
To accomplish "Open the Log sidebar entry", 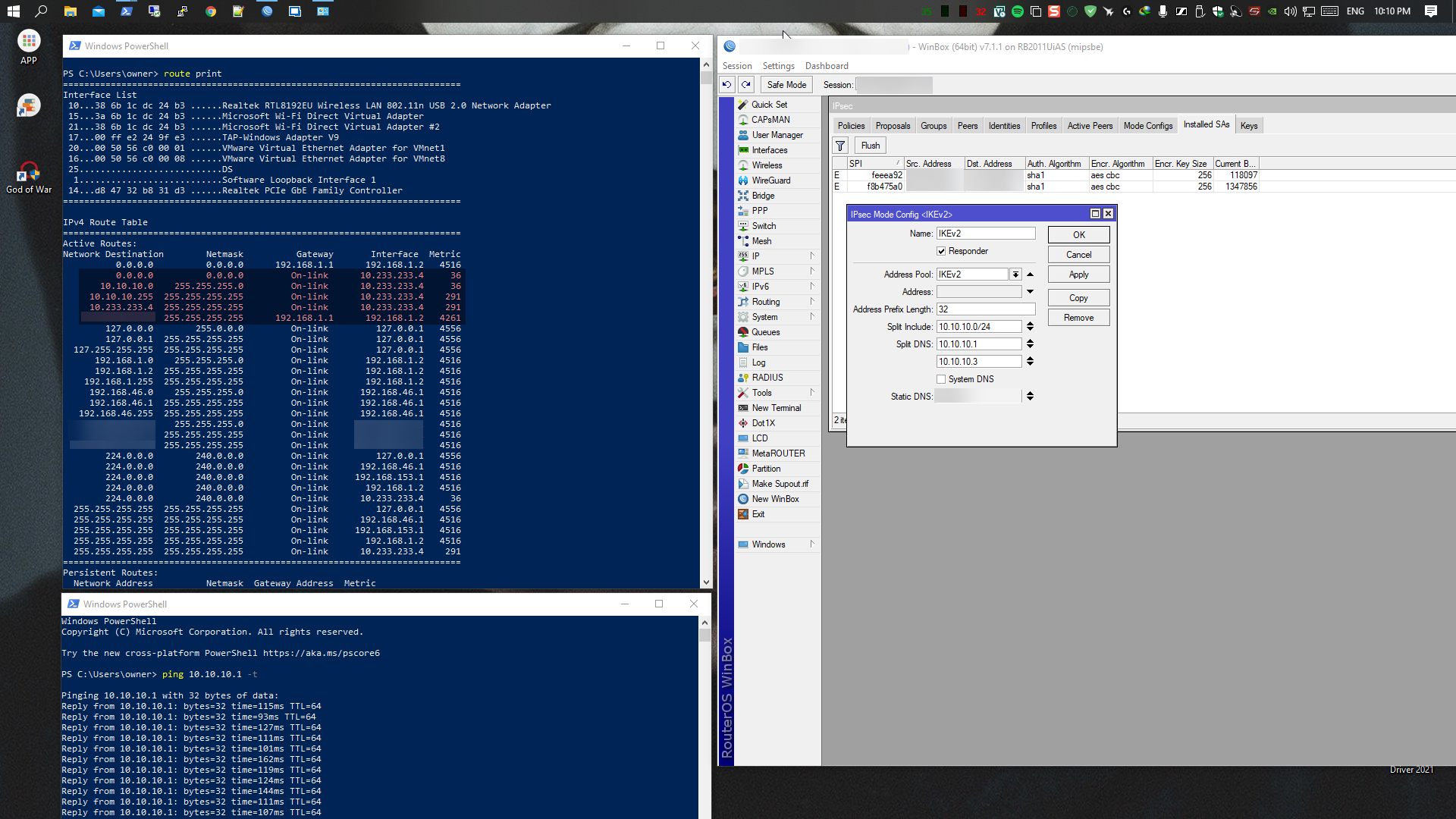I will [x=758, y=362].
